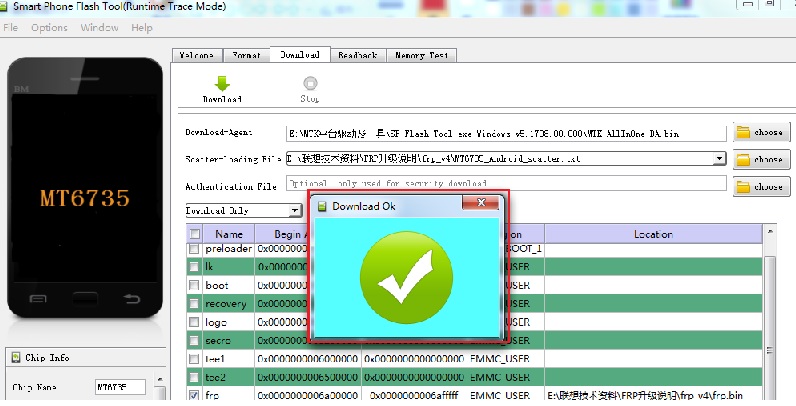
Task: Open the Options menu
Action: pos(49,27)
